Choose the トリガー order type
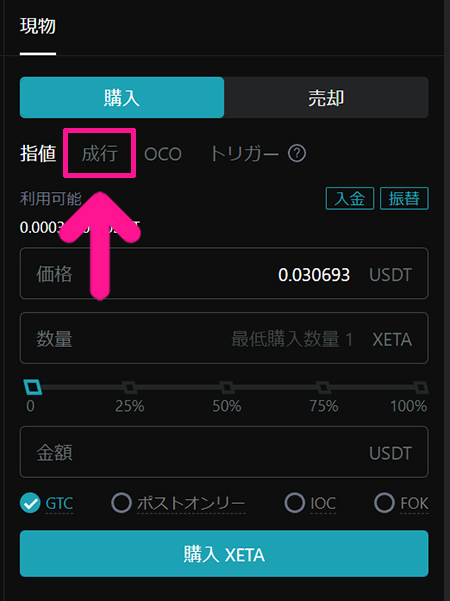 click(244, 154)
